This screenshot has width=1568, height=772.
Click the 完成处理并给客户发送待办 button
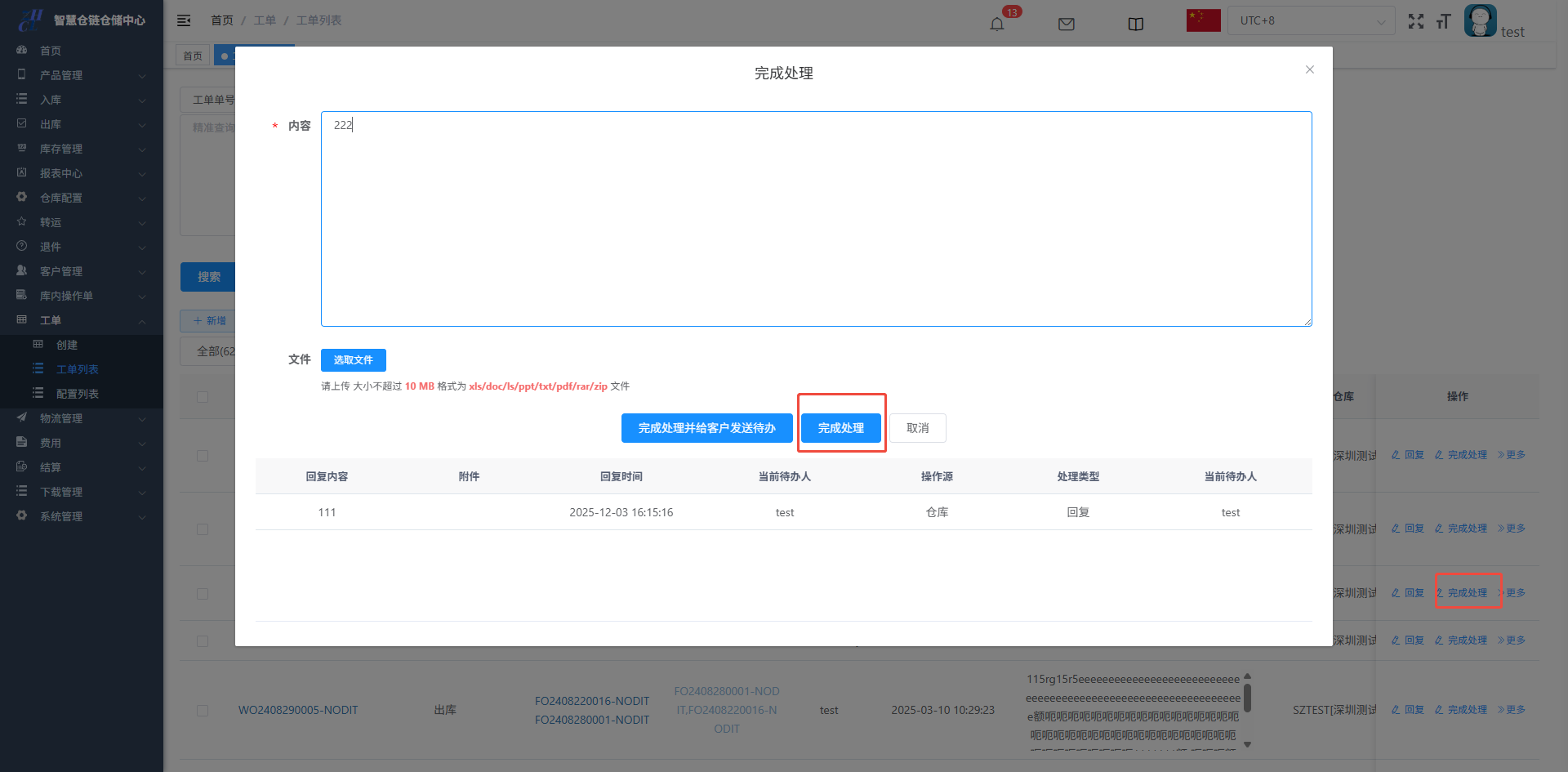tap(706, 428)
